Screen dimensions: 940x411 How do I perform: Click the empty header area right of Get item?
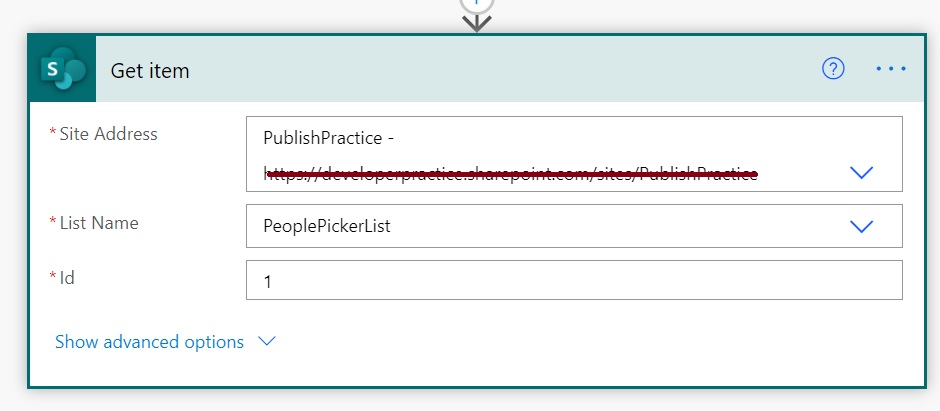(500, 70)
